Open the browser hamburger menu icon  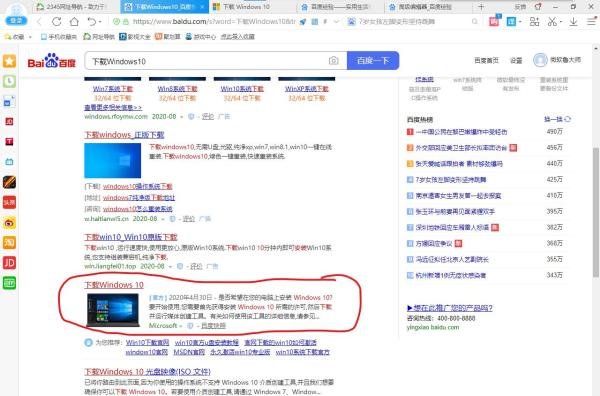tap(592, 22)
